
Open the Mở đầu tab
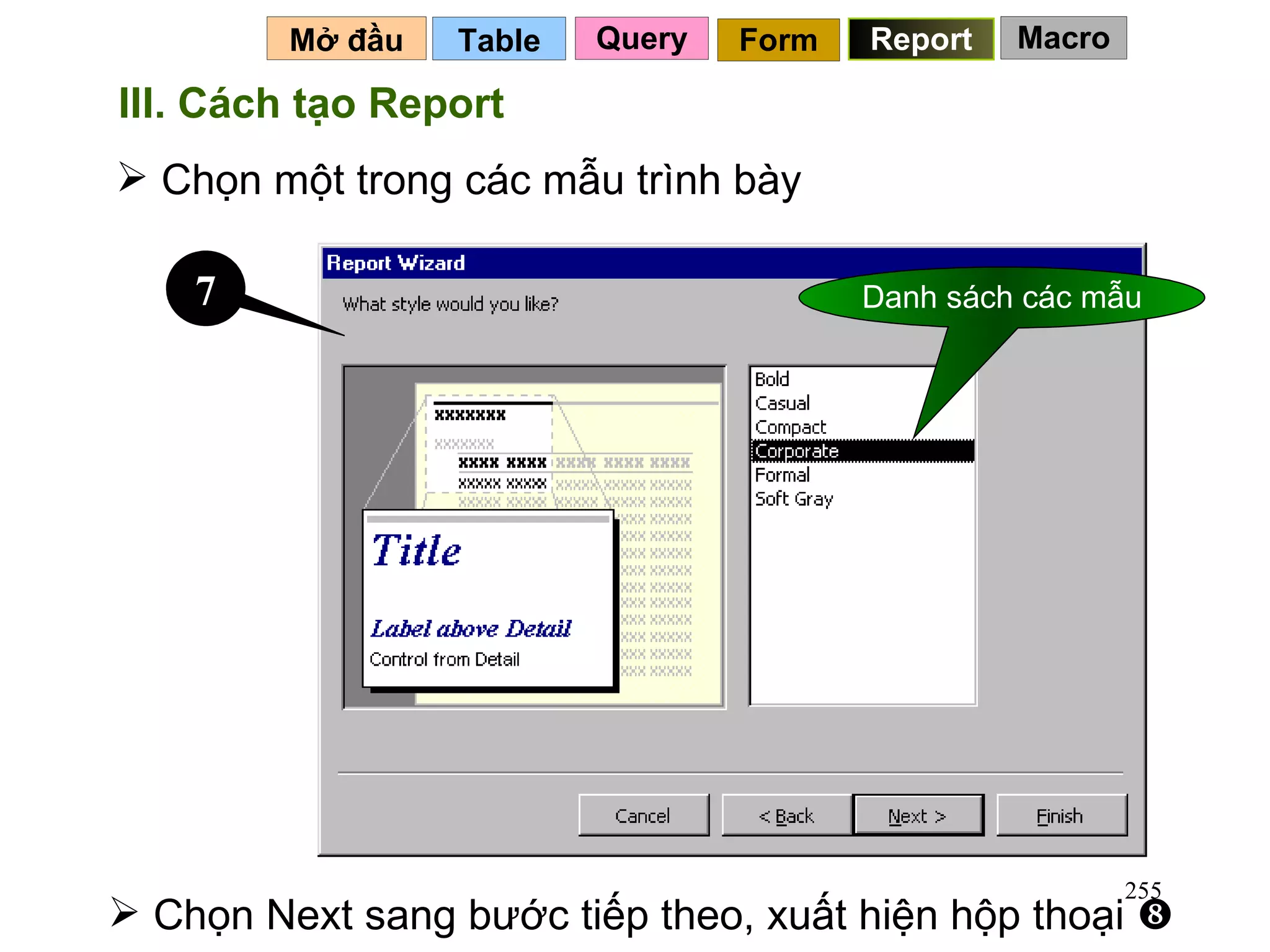346,39
